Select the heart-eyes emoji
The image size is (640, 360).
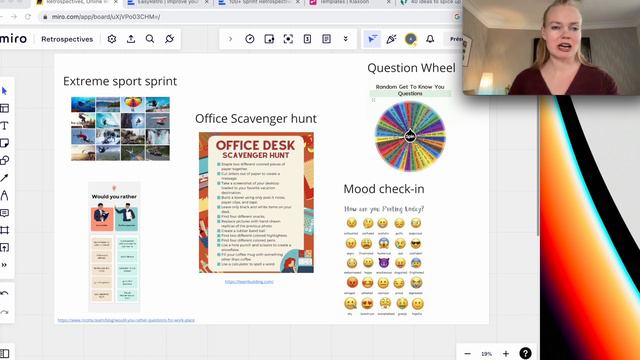(367, 303)
